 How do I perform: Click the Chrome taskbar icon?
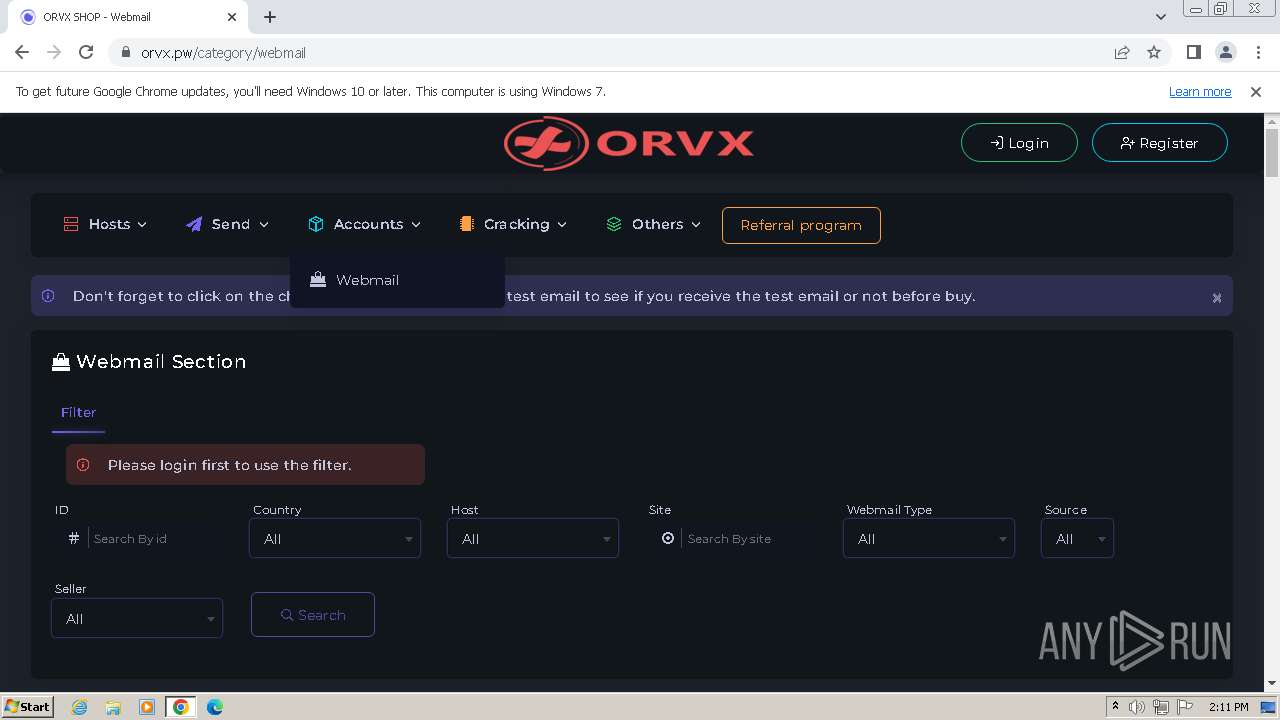[180, 707]
